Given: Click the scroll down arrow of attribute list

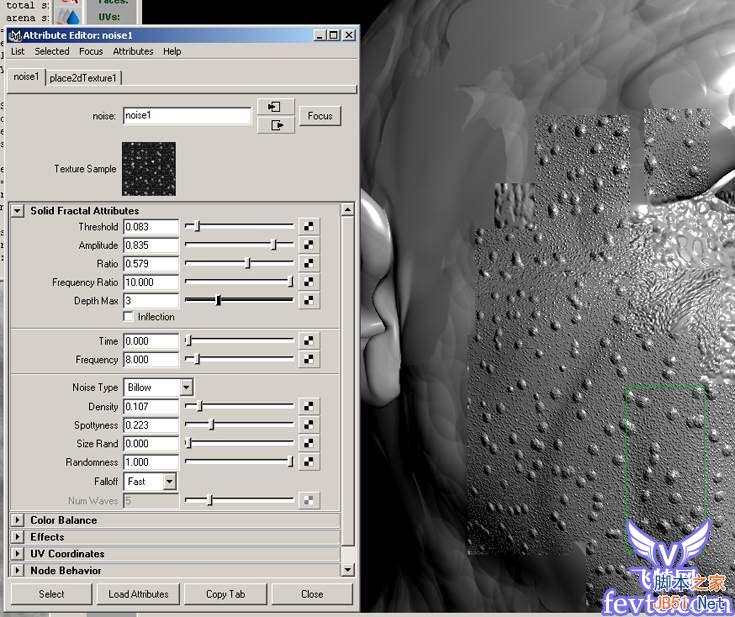Looking at the screenshot, I should 347,570.
